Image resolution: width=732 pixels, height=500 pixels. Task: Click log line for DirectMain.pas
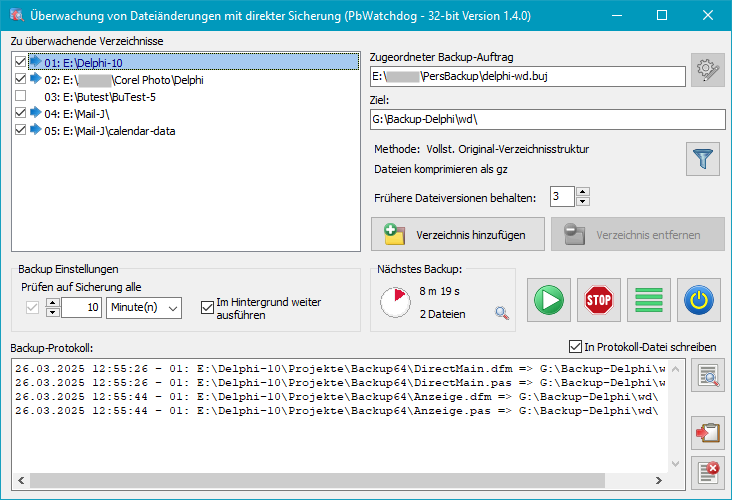click(340, 383)
